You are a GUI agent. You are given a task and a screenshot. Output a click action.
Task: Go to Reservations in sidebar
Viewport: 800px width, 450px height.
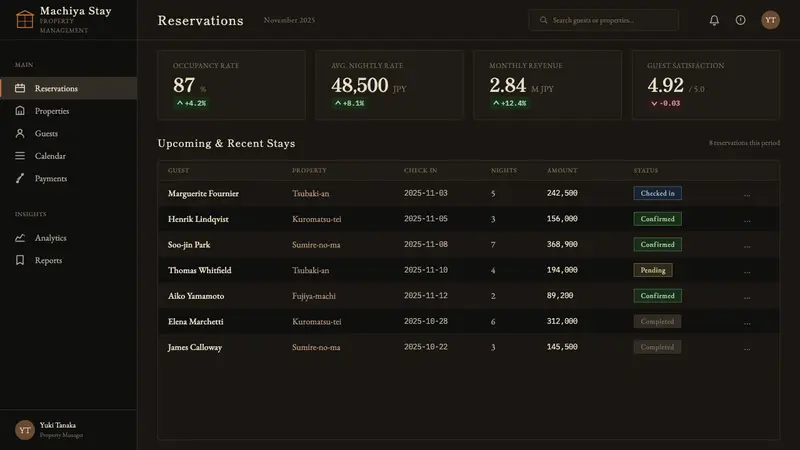pos(68,88)
